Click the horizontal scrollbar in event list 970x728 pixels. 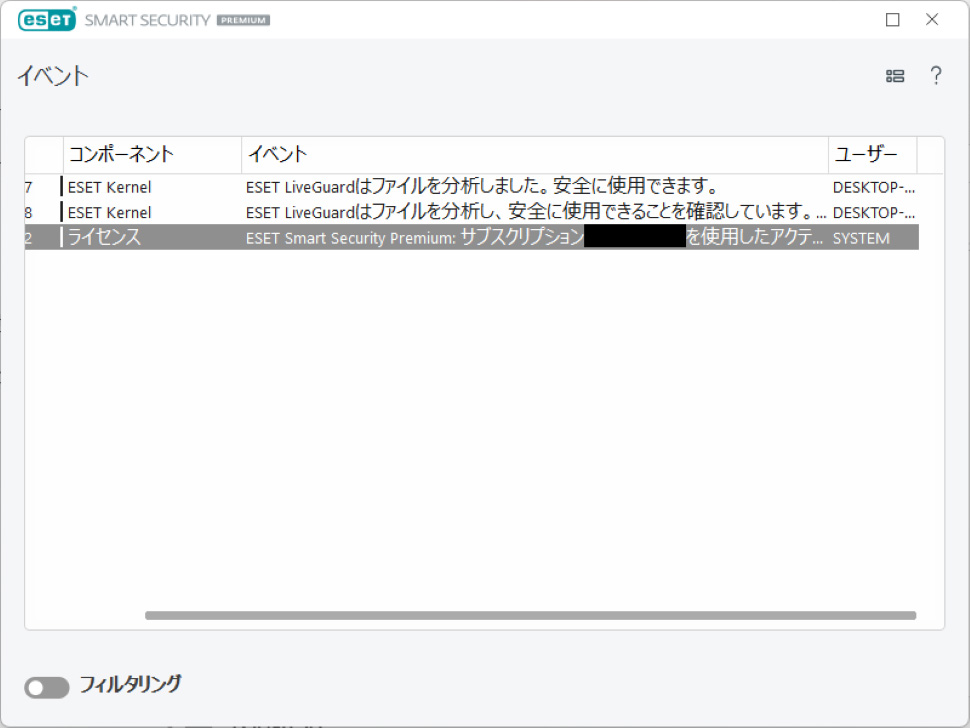pyautogui.click(x=530, y=616)
